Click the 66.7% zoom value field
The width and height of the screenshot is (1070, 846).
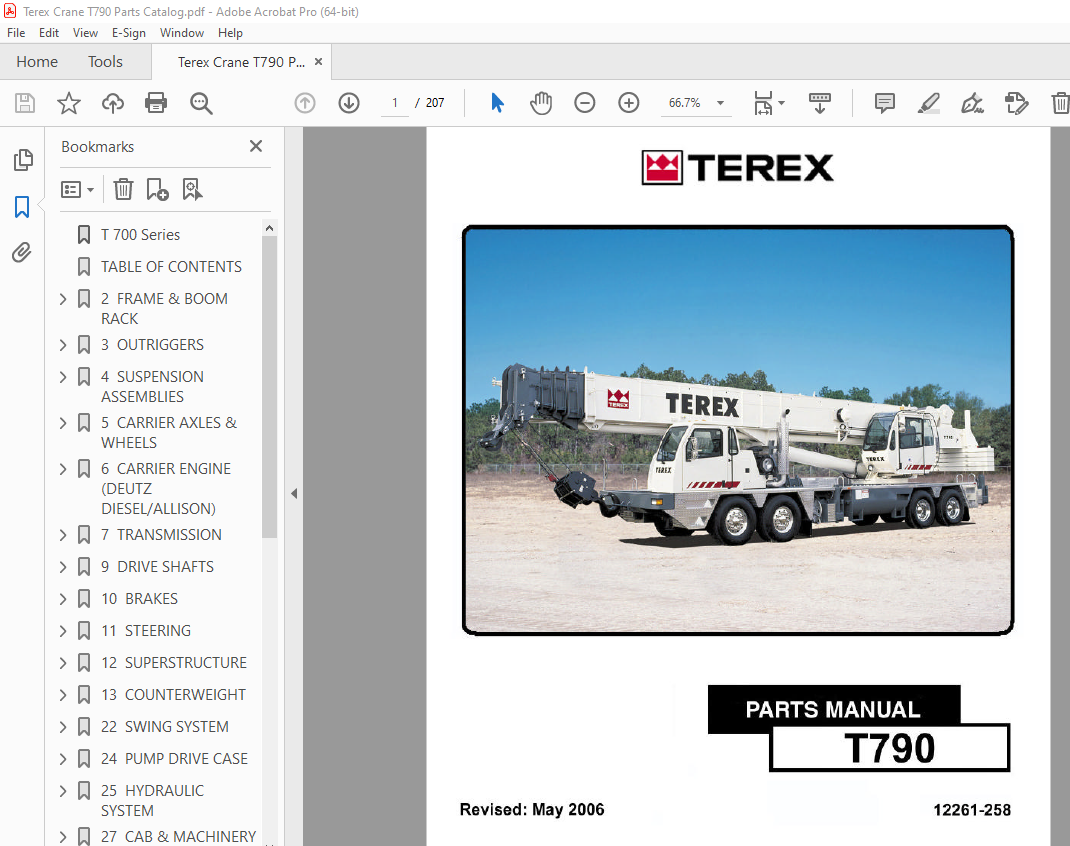(x=684, y=103)
